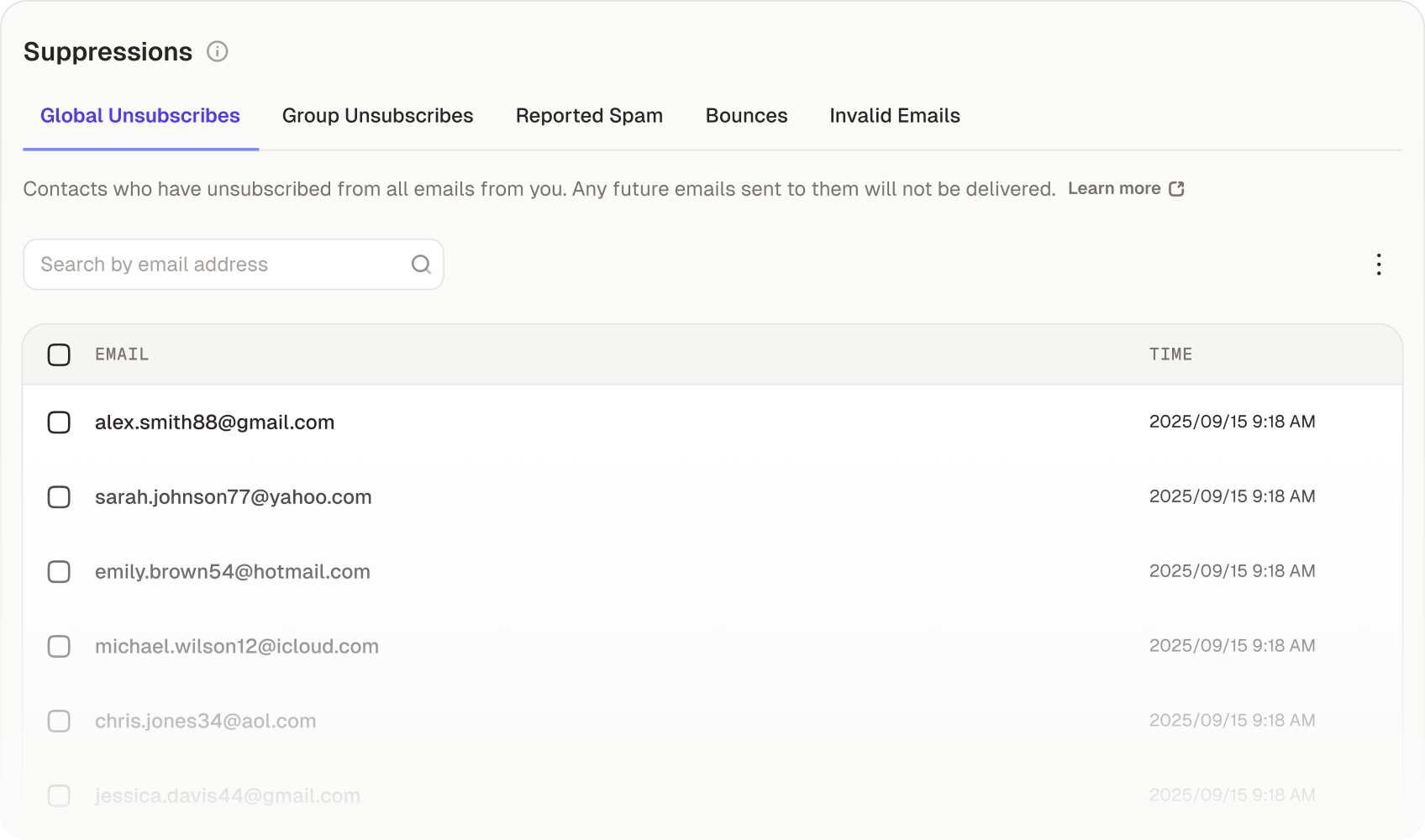Screen dimensions: 1425x840
Task: Check the box for michael.wilson12@icloud.com
Action: coord(59,647)
